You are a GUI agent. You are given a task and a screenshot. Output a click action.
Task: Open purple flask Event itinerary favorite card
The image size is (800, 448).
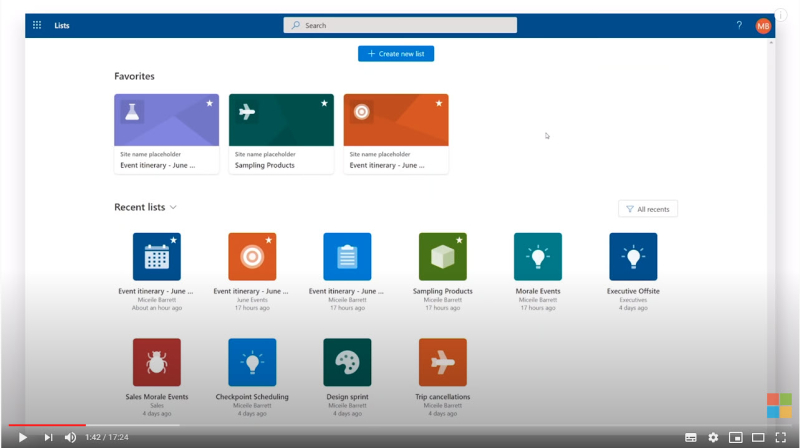[166, 134]
